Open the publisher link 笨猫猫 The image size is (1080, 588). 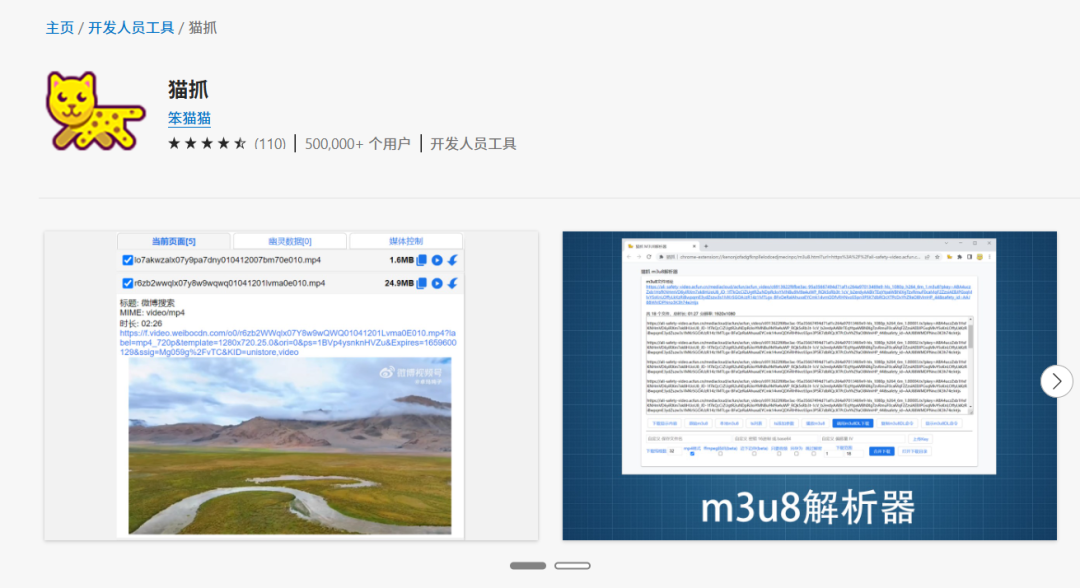[x=189, y=118]
